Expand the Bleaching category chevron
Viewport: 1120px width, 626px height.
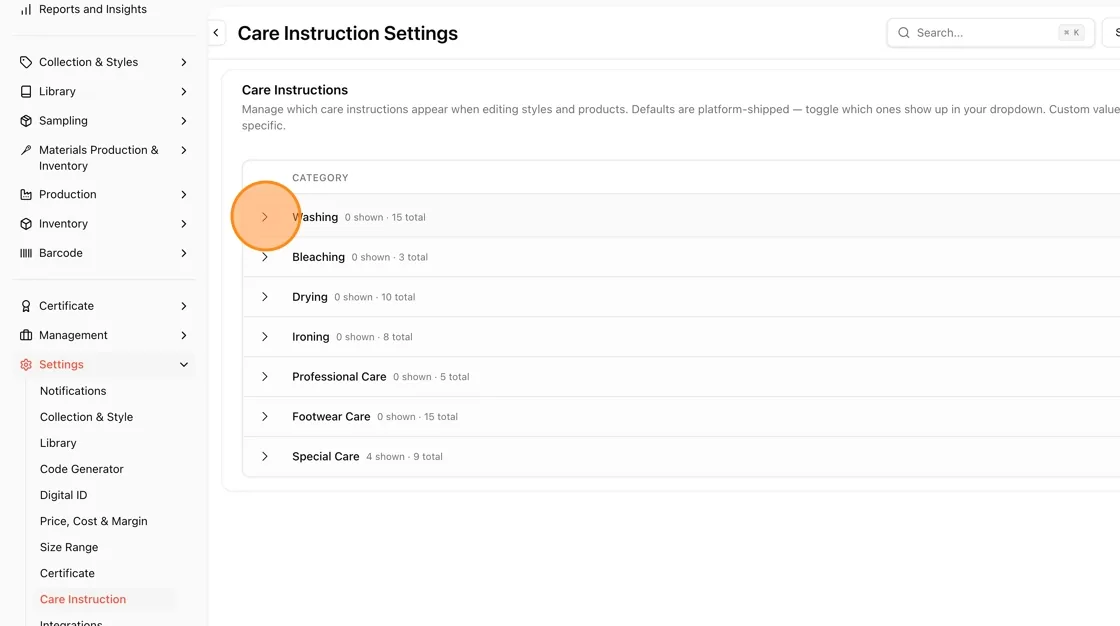click(264, 257)
